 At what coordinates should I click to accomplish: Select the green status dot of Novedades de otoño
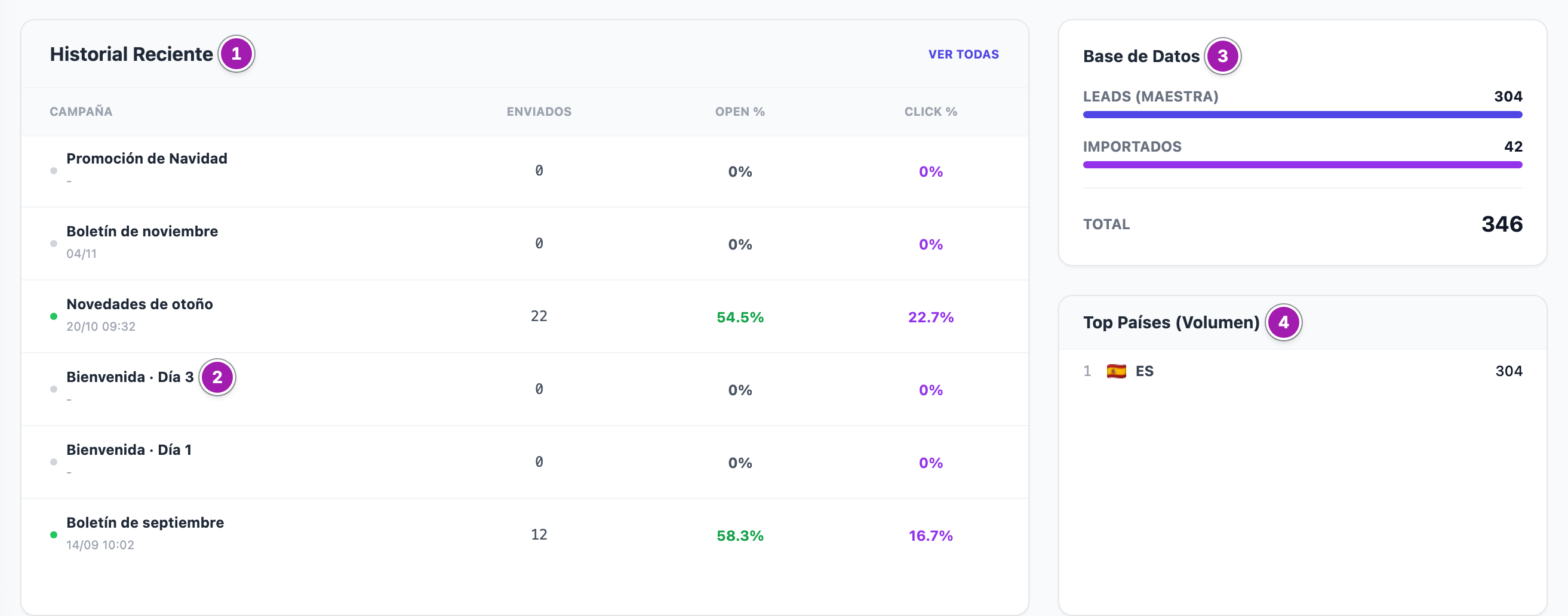tap(54, 316)
